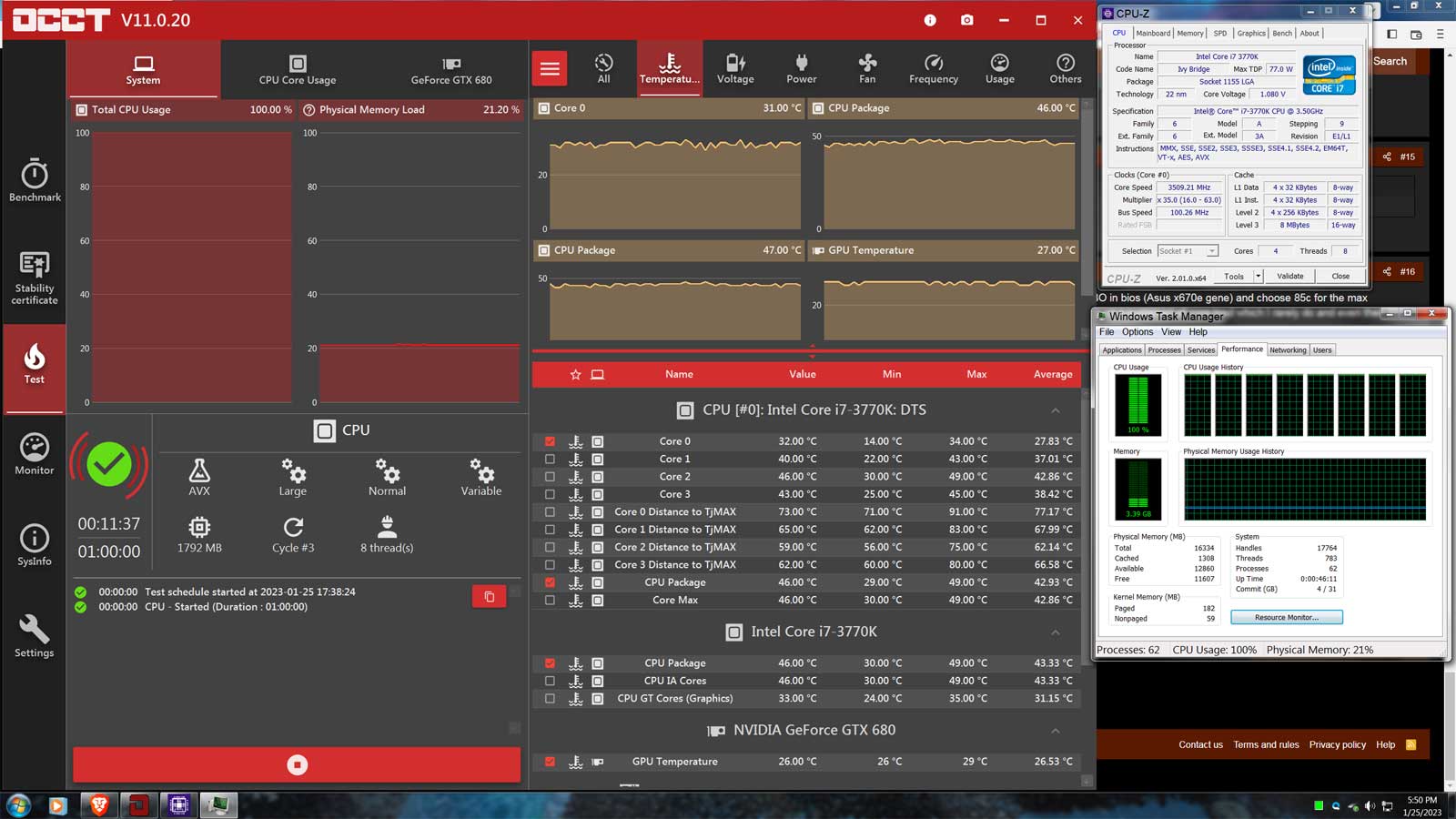Collapse the NVIDIA GeForce GTX 680 group
This screenshot has width=1456, height=819.
click(1056, 731)
